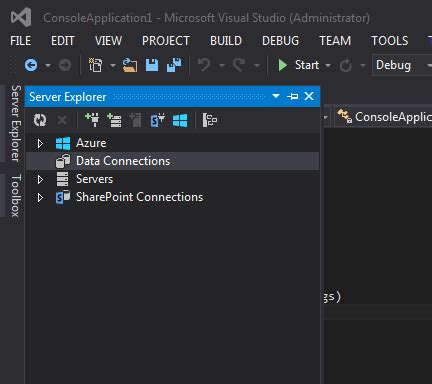Expand the Servers tree node
The height and width of the screenshot is (384, 432).
click(x=40, y=179)
